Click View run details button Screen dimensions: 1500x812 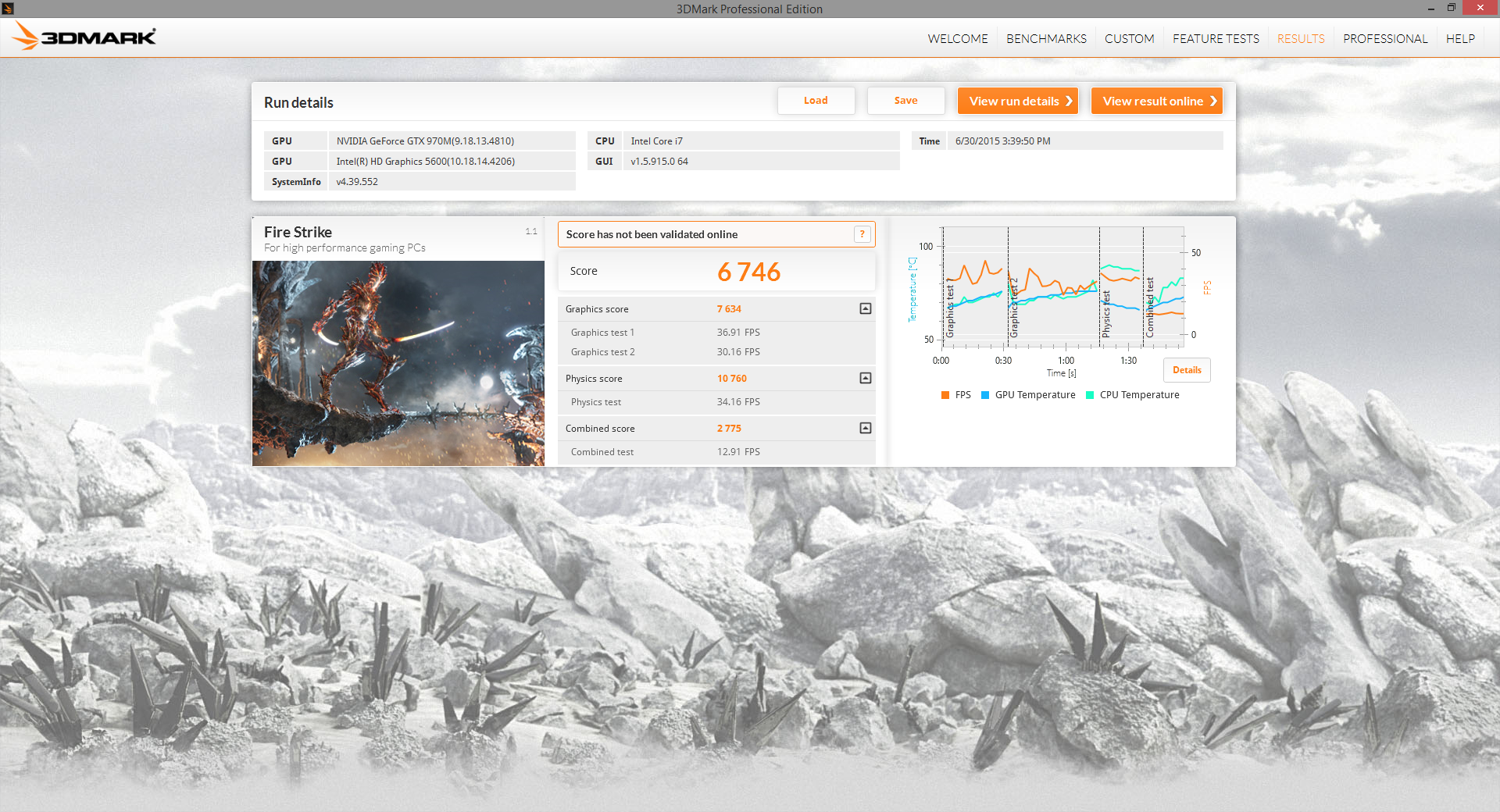(x=1018, y=101)
